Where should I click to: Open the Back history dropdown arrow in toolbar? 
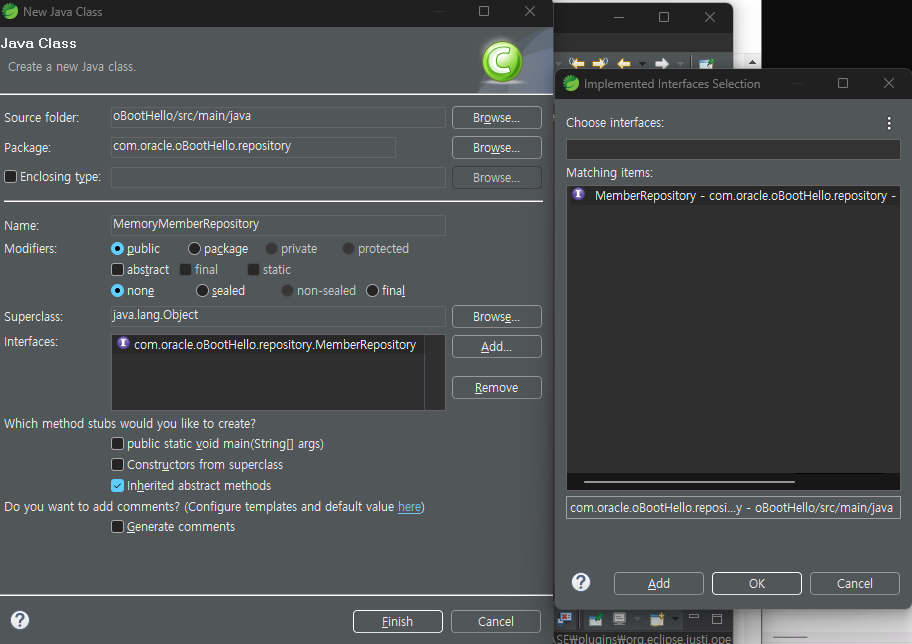pos(642,63)
